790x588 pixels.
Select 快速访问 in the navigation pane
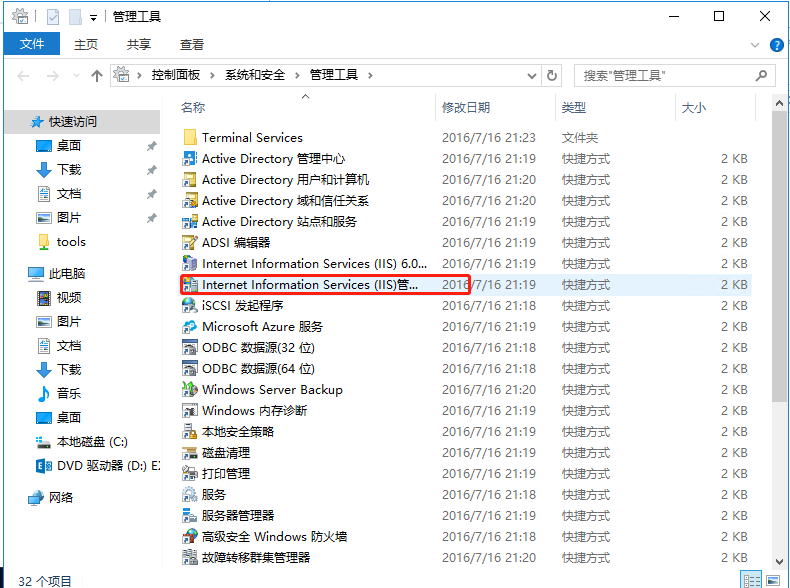point(83,121)
